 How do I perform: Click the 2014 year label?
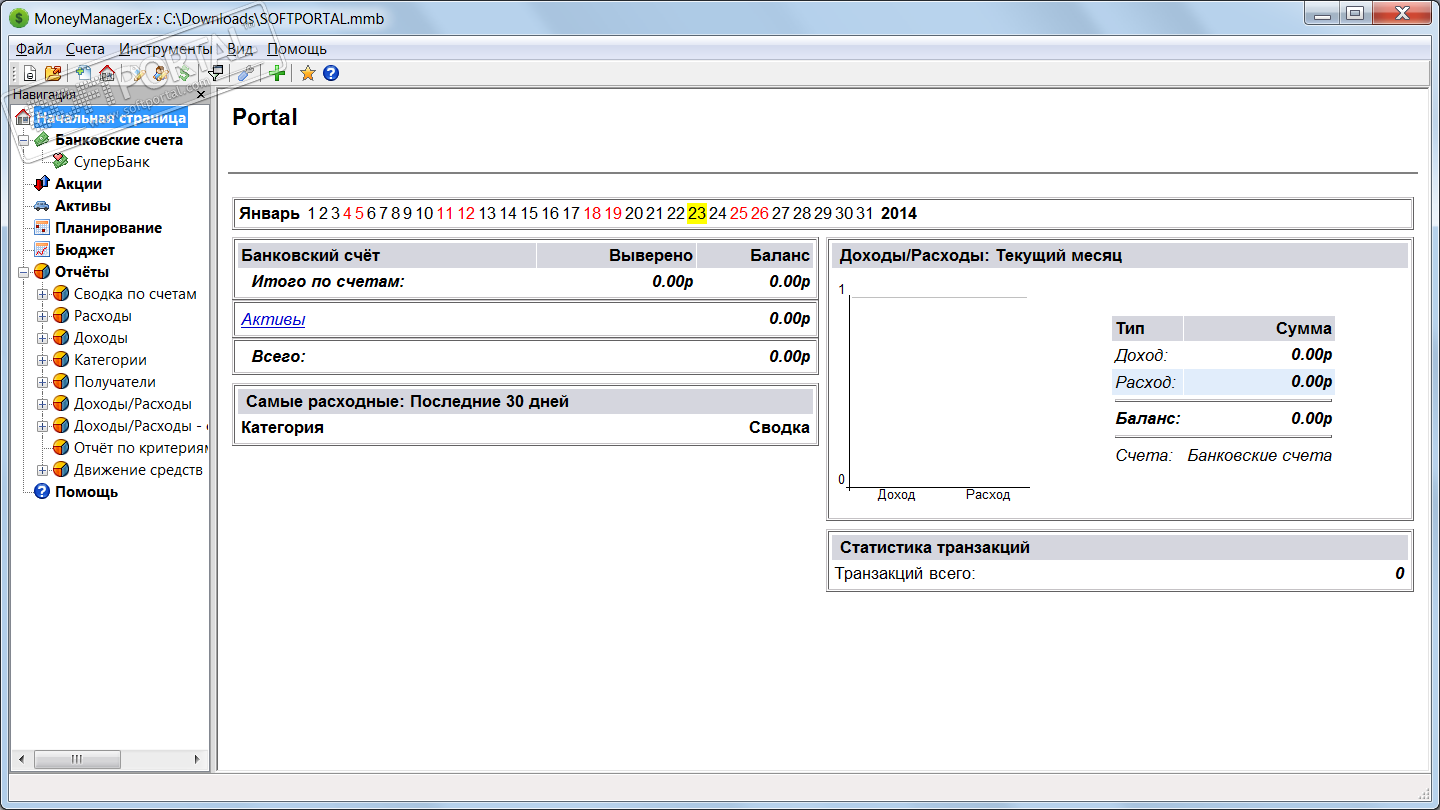[899, 213]
